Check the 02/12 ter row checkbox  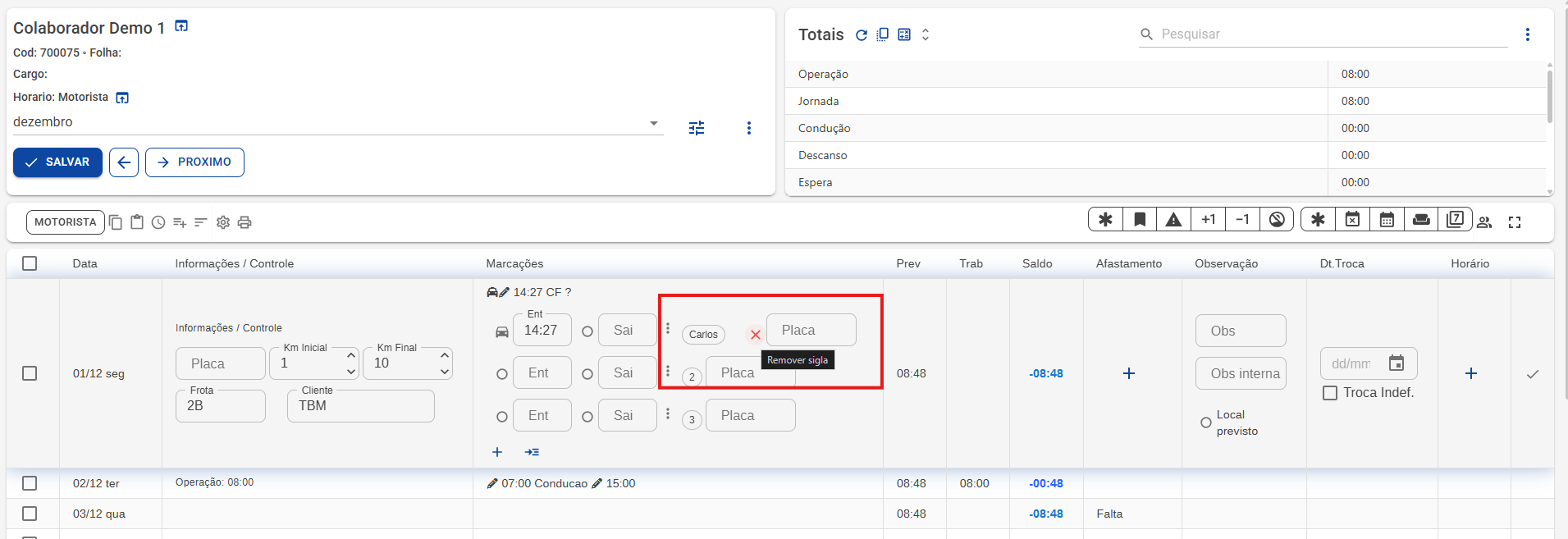pos(30,483)
